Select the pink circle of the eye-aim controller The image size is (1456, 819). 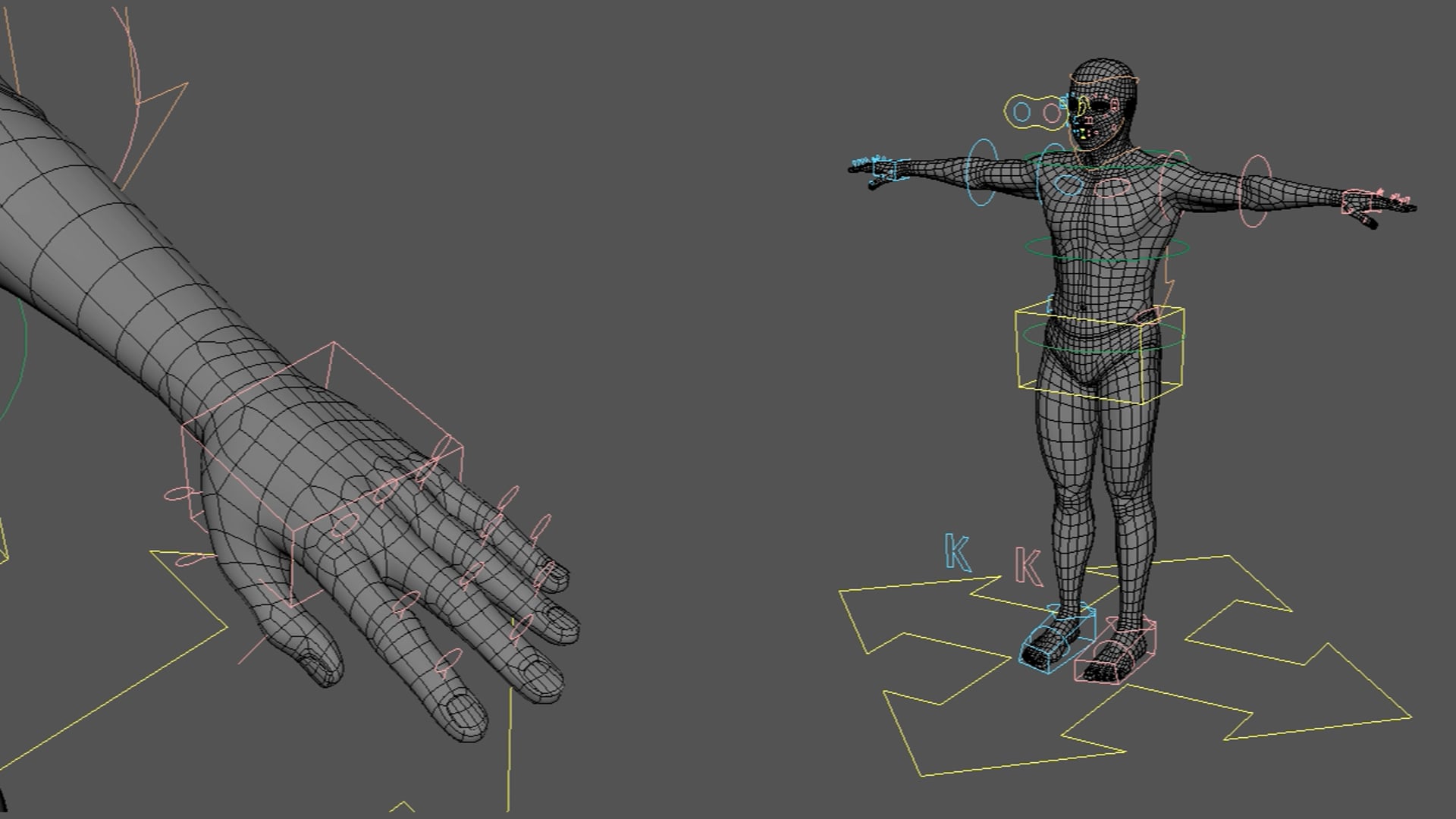1052,113
